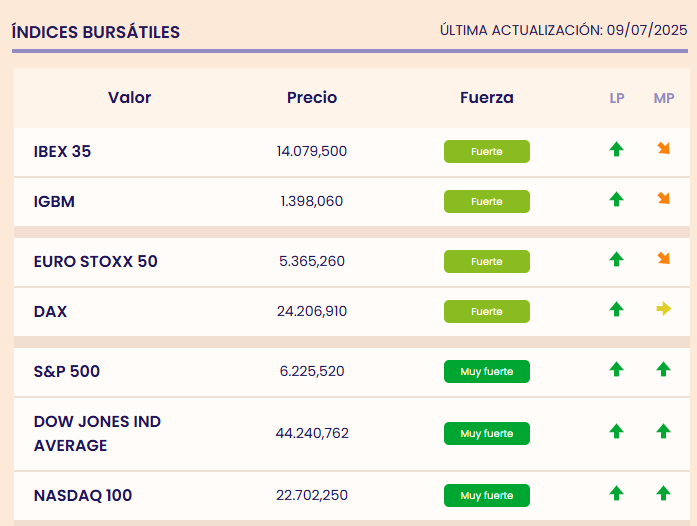Open the IBEX 35 index link
697x526 pixels.
tap(62, 152)
